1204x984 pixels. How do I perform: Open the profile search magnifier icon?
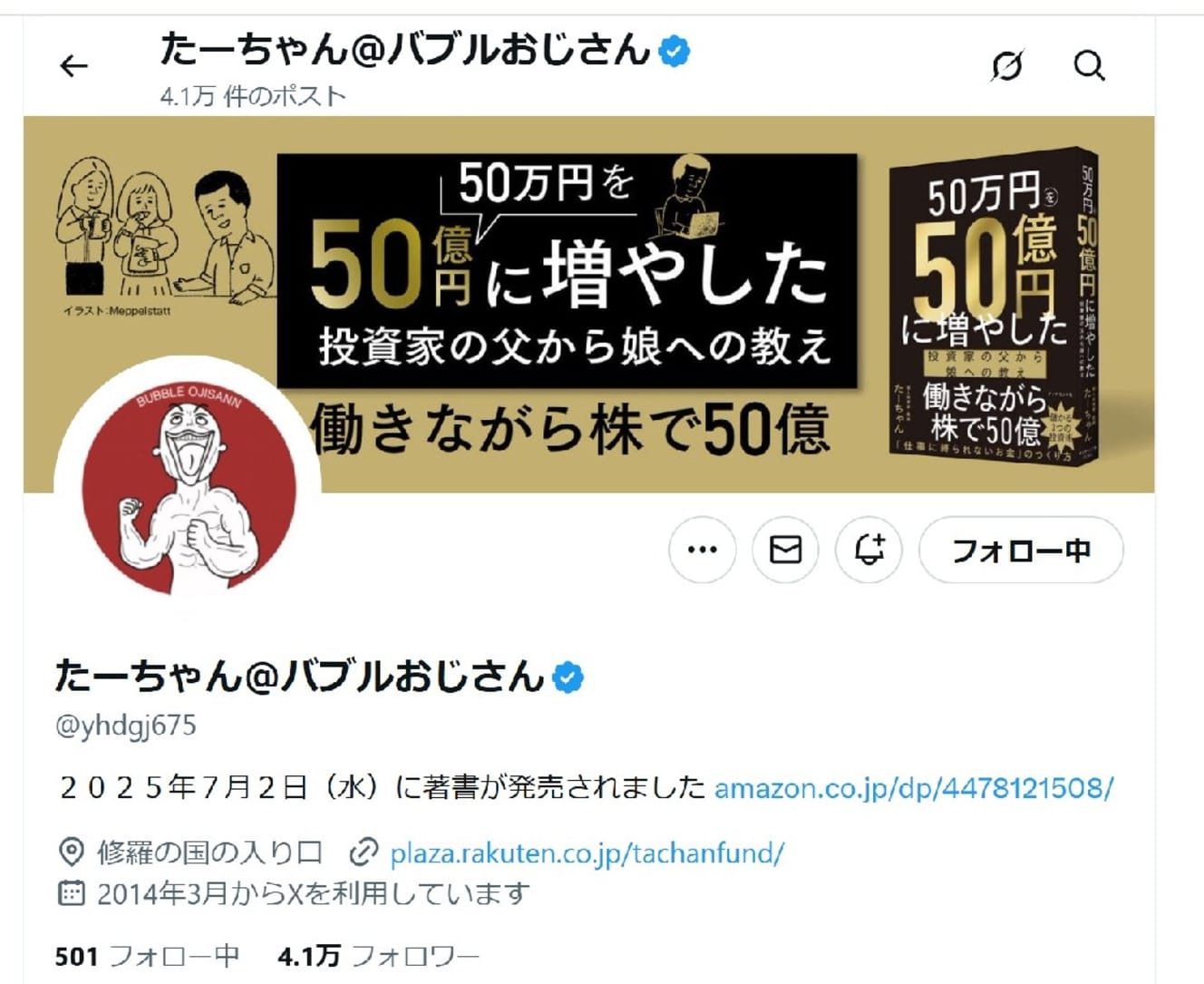(1089, 66)
